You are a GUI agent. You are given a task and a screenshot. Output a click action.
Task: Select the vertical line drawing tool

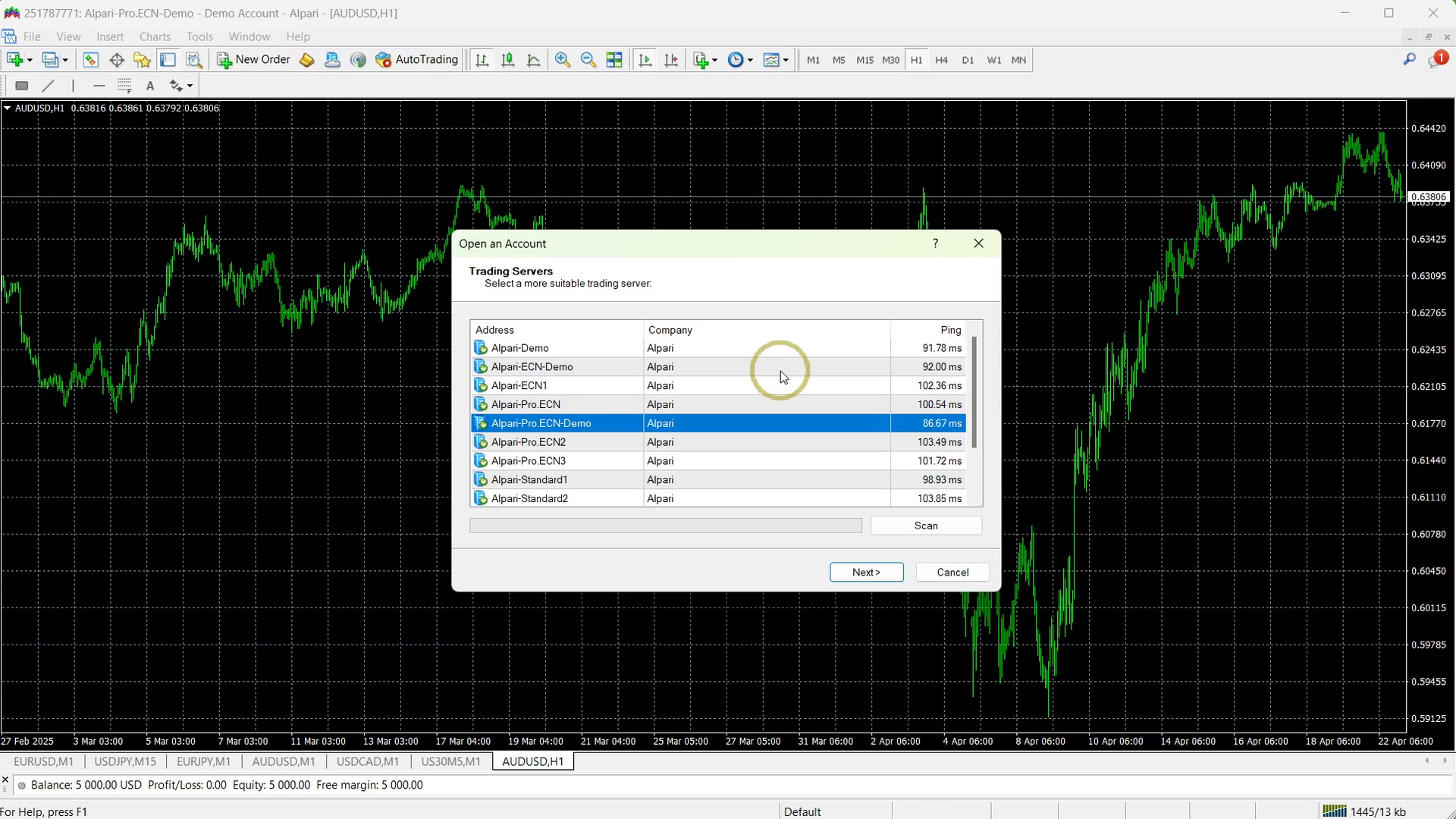pos(74,86)
